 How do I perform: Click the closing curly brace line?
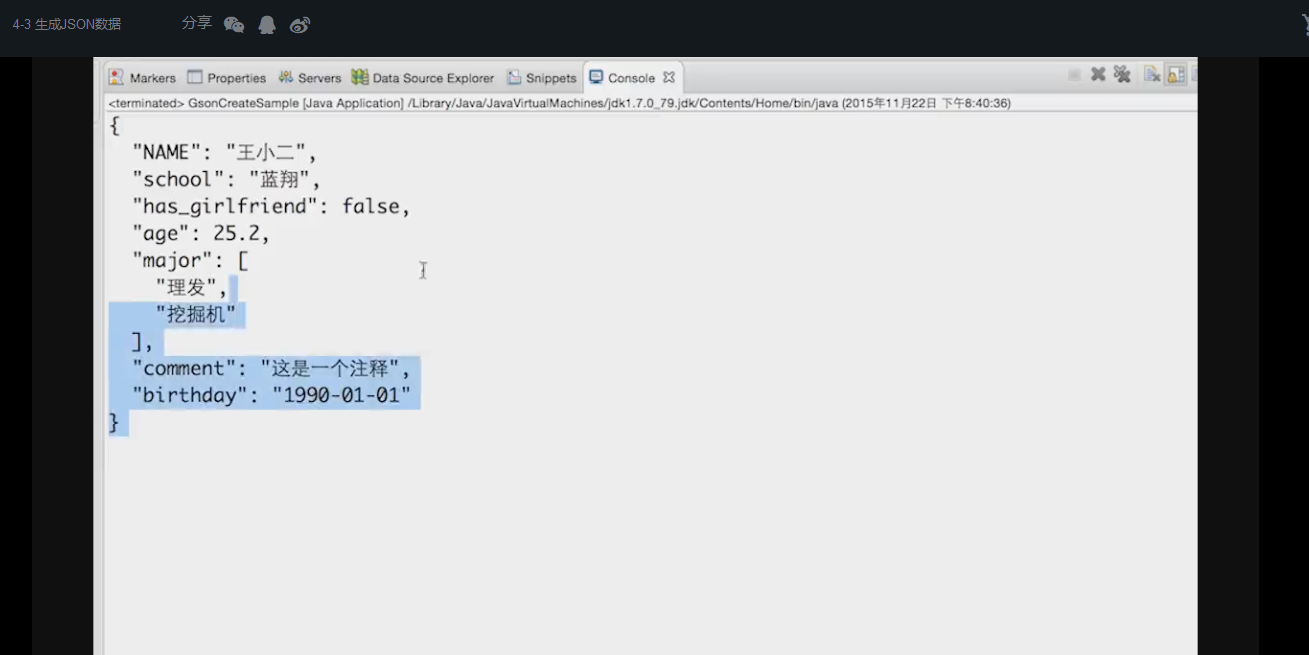(x=114, y=423)
